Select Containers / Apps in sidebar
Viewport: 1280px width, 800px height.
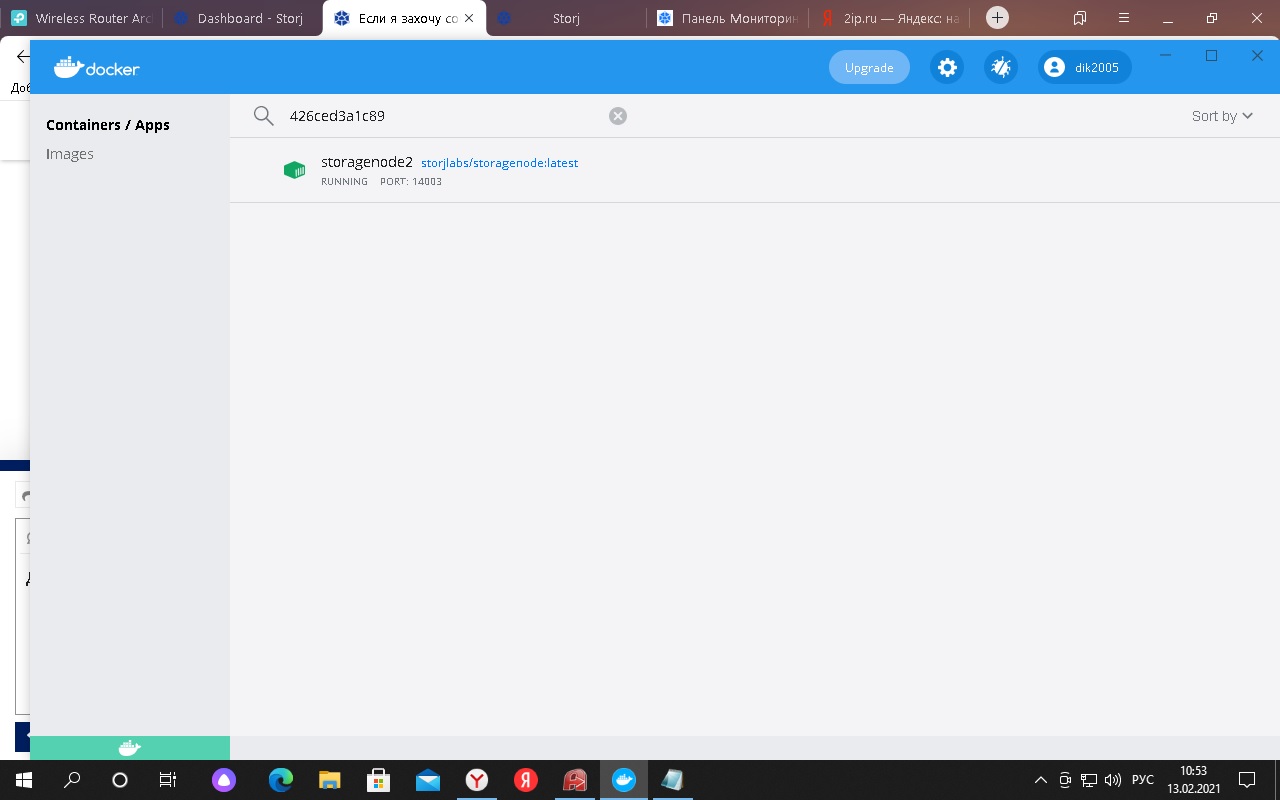pyautogui.click(x=108, y=125)
